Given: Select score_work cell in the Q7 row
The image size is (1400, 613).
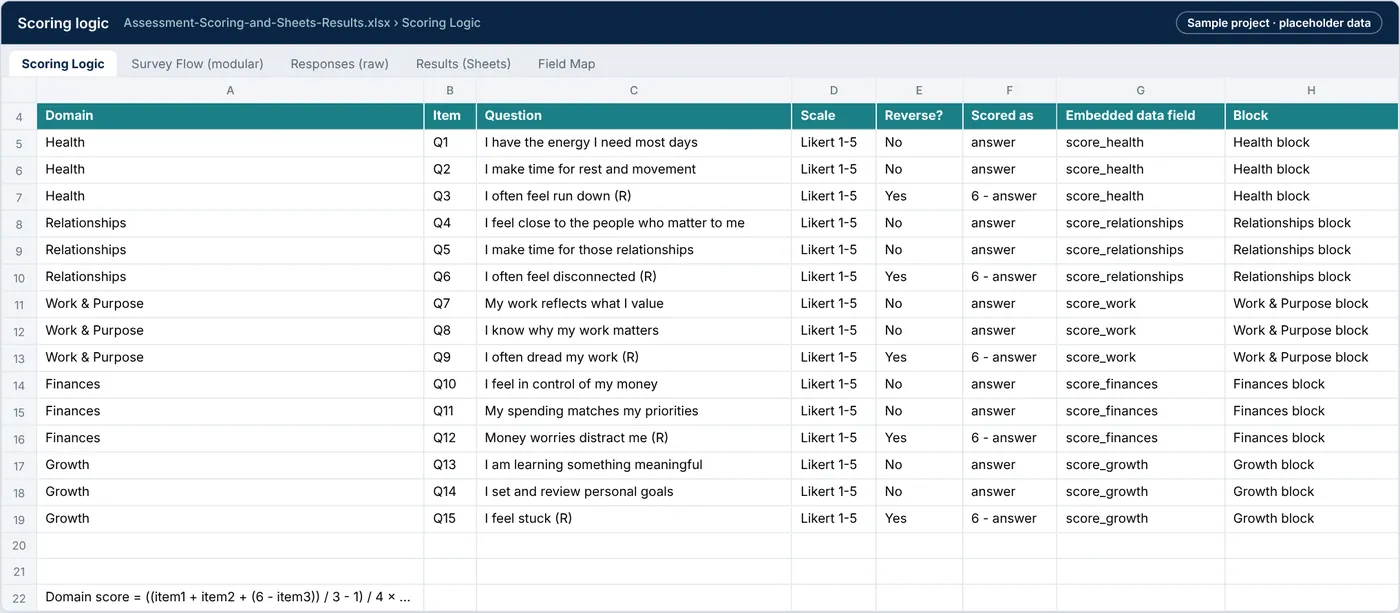Looking at the screenshot, I should coord(1141,304).
